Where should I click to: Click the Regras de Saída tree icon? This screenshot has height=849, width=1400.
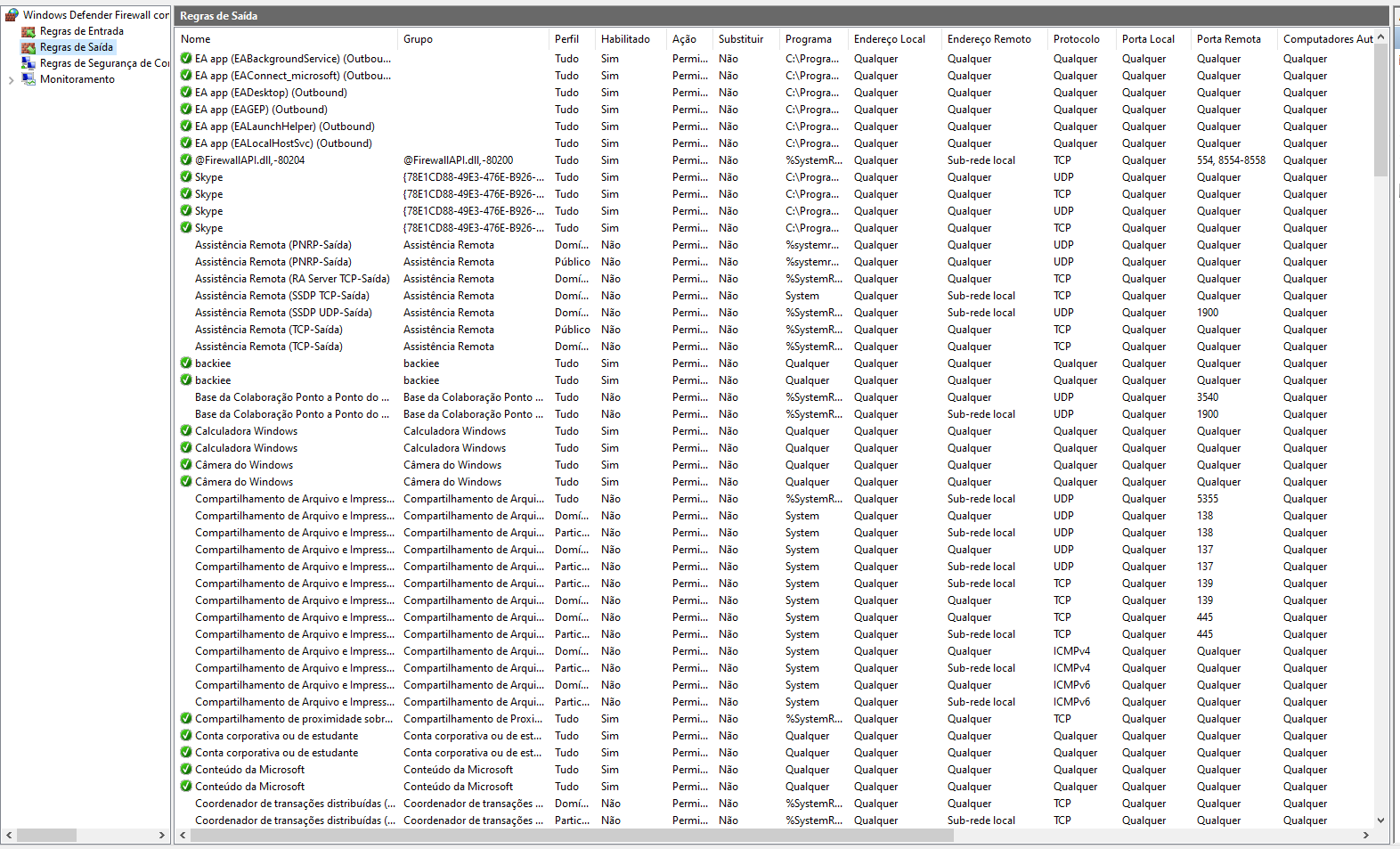click(28, 47)
